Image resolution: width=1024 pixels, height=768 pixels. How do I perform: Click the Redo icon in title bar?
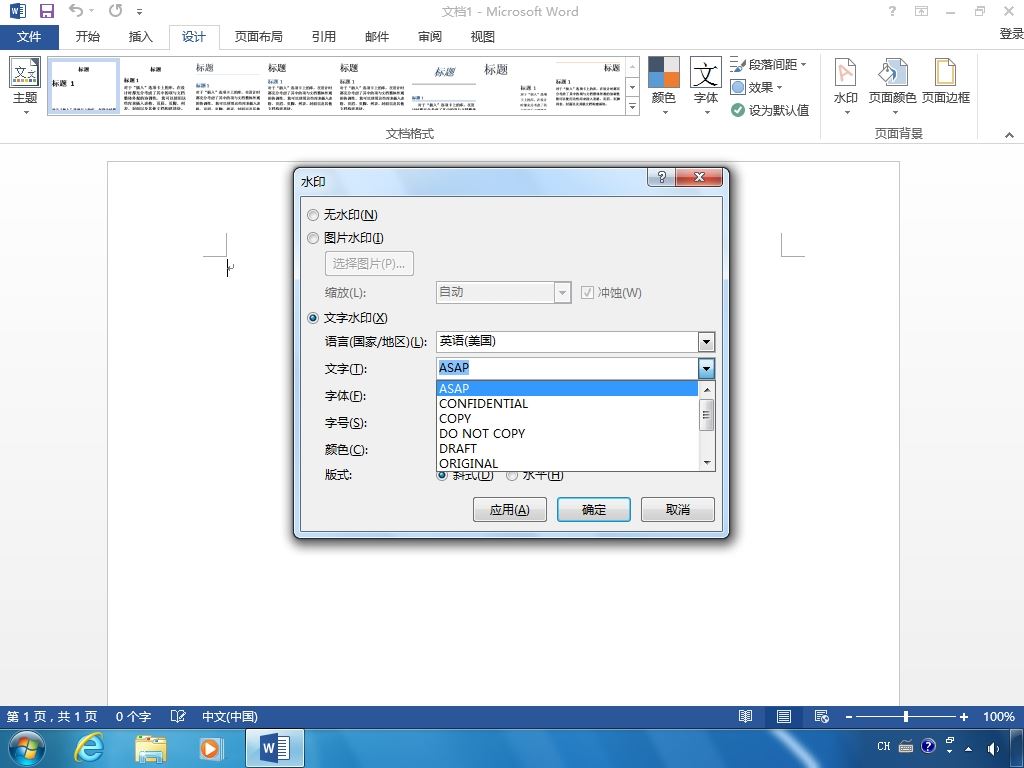(116, 10)
